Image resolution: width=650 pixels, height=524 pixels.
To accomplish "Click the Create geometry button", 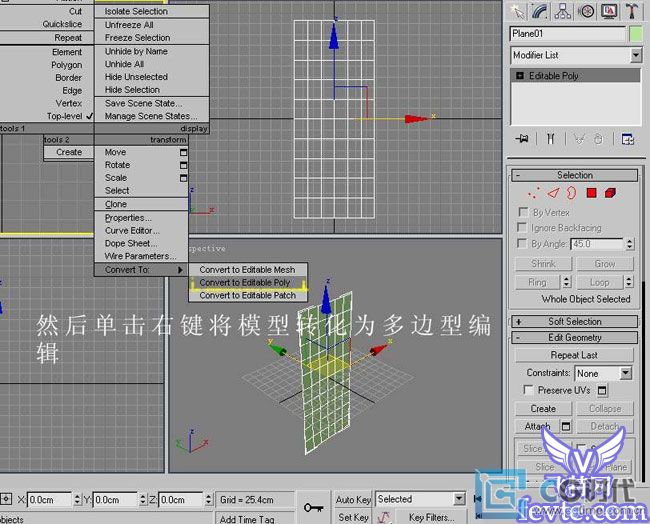I will pyautogui.click(x=543, y=408).
